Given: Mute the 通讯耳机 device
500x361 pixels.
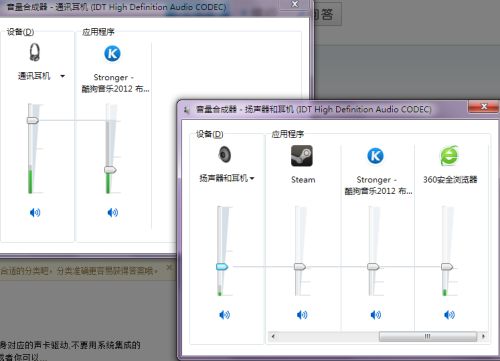Looking at the screenshot, I should [x=35, y=212].
